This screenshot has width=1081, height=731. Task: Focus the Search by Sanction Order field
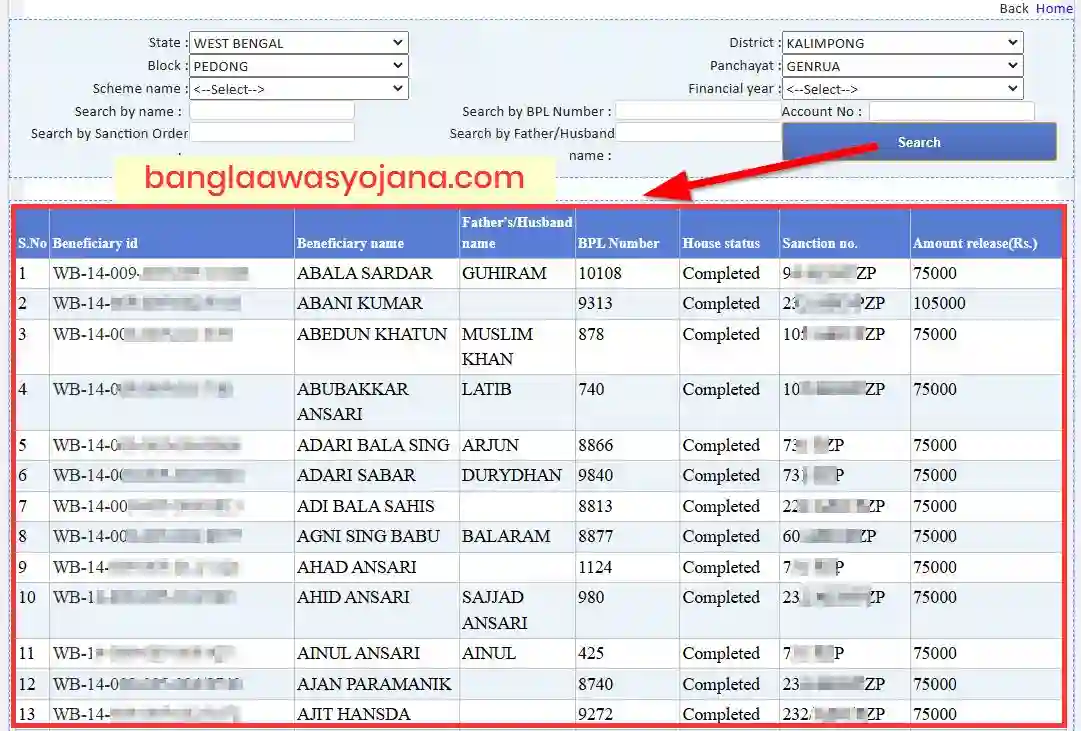[272, 132]
